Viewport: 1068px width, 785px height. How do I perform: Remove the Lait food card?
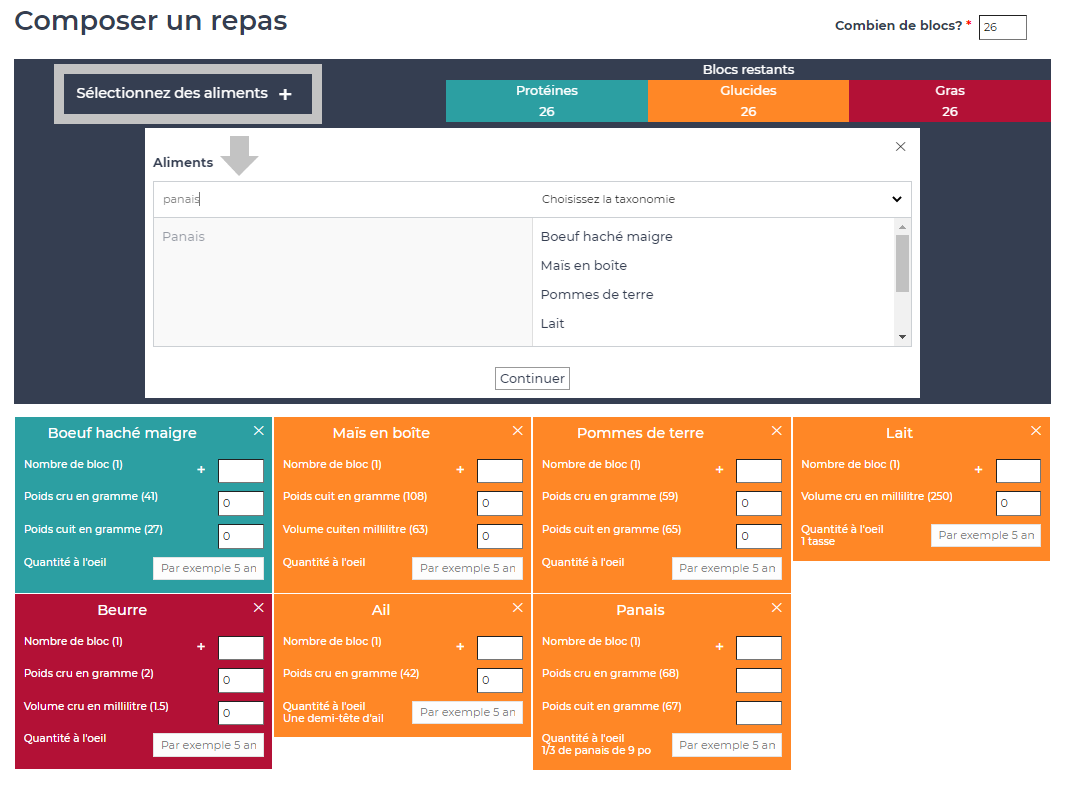click(1036, 431)
